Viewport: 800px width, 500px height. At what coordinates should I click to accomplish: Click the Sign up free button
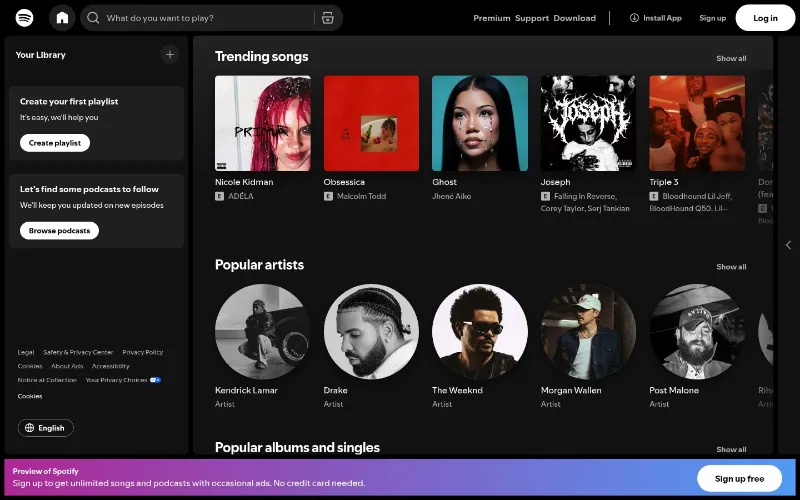tap(739, 479)
